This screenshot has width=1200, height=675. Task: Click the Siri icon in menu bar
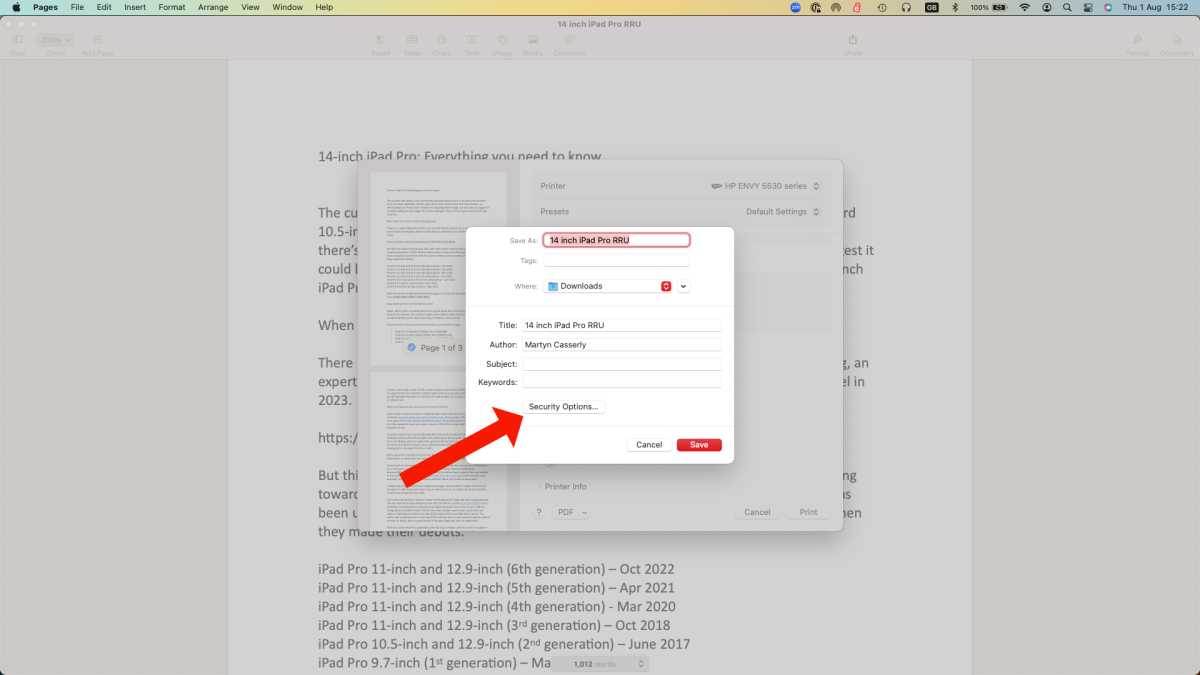1108,7
